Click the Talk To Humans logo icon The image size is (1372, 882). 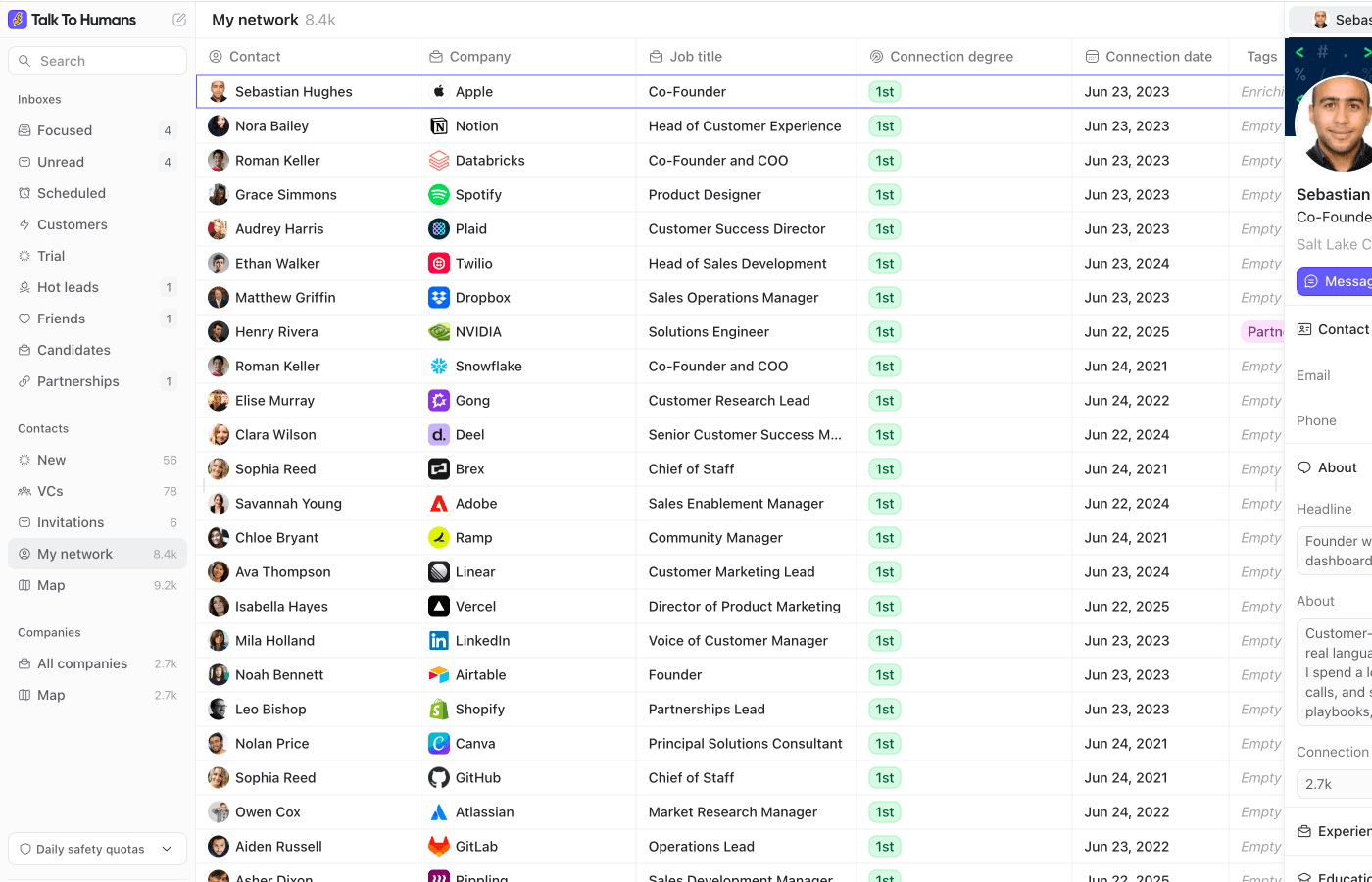(x=18, y=20)
